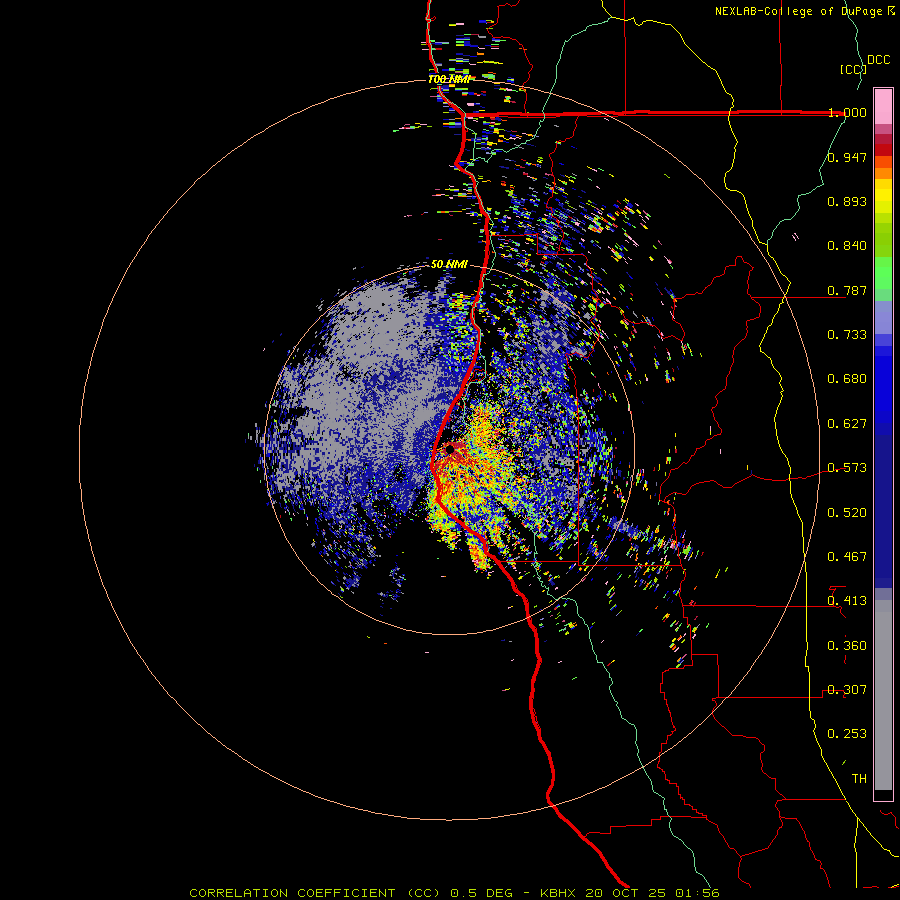Click the DCC label above the color bar

878,60
